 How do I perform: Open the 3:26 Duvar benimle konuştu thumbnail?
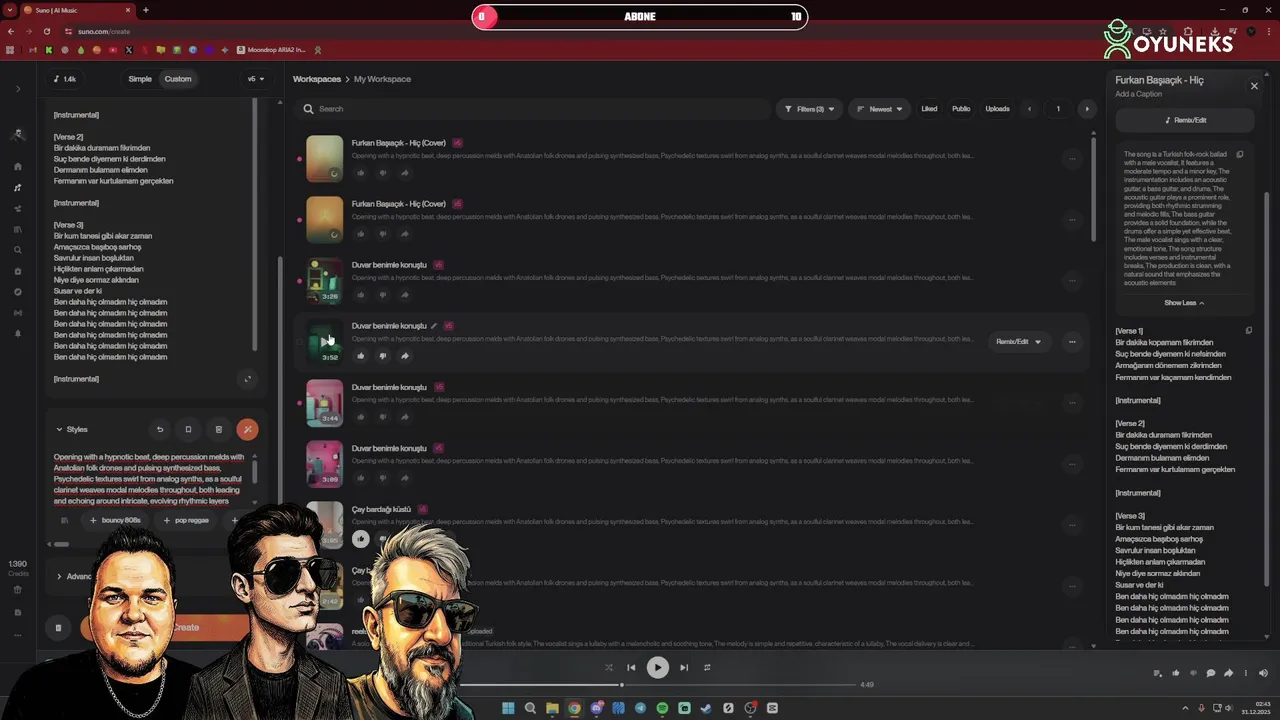[x=324, y=281]
